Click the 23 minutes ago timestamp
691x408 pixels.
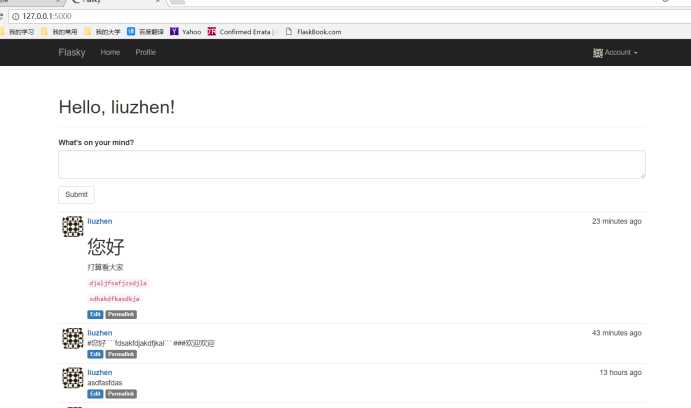click(617, 221)
